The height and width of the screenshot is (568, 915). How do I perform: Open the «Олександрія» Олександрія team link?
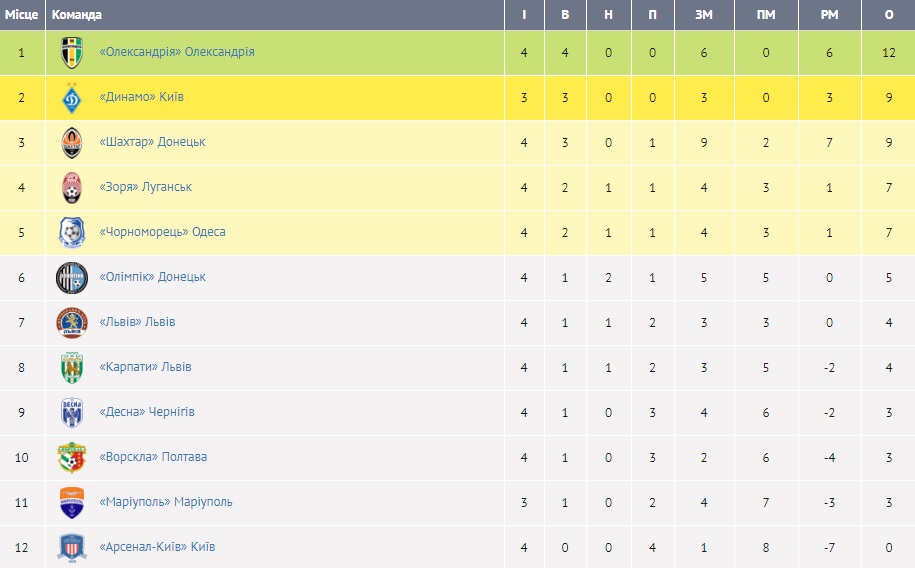coord(177,52)
